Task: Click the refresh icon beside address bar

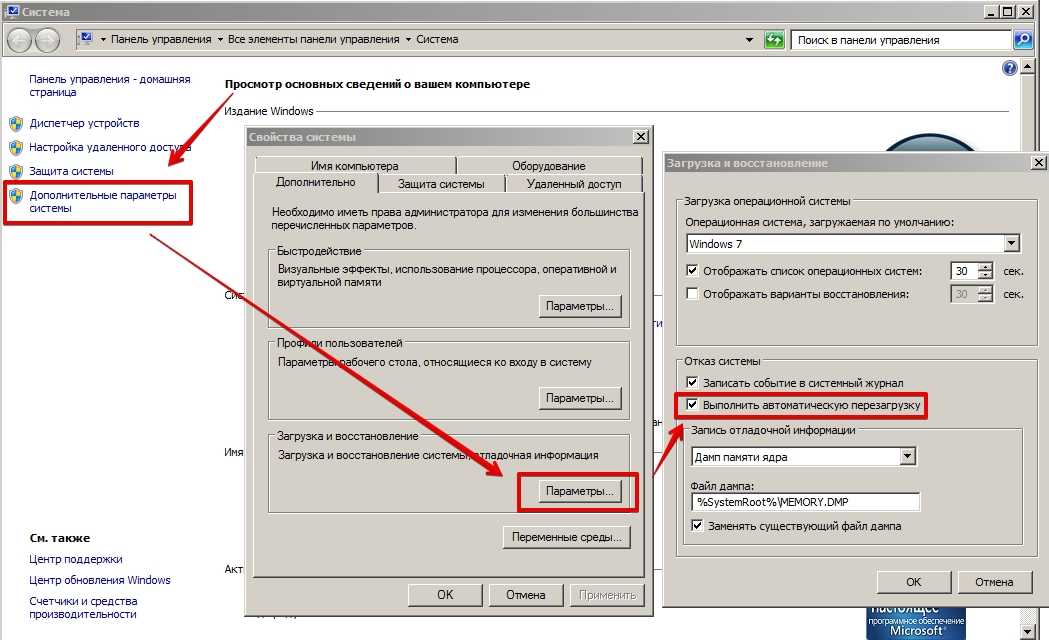Action: pos(774,40)
